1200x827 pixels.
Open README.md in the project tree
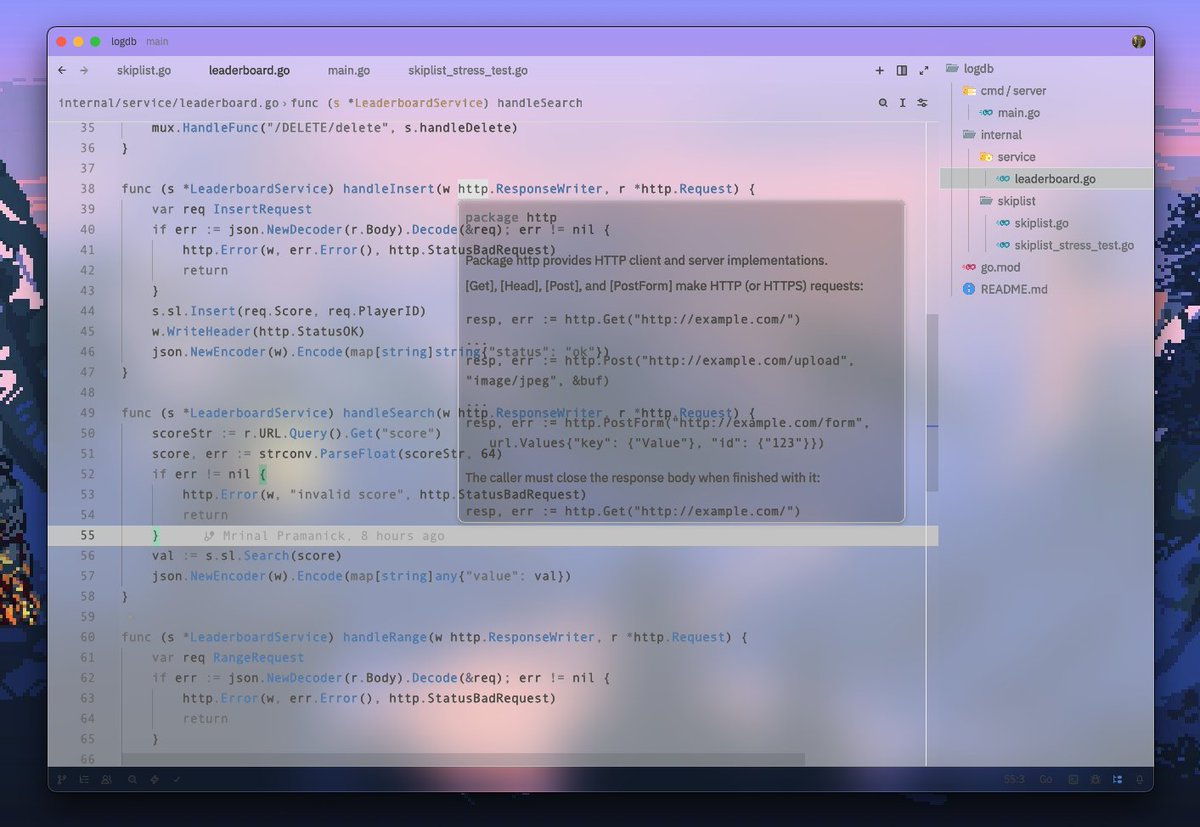click(x=1014, y=289)
